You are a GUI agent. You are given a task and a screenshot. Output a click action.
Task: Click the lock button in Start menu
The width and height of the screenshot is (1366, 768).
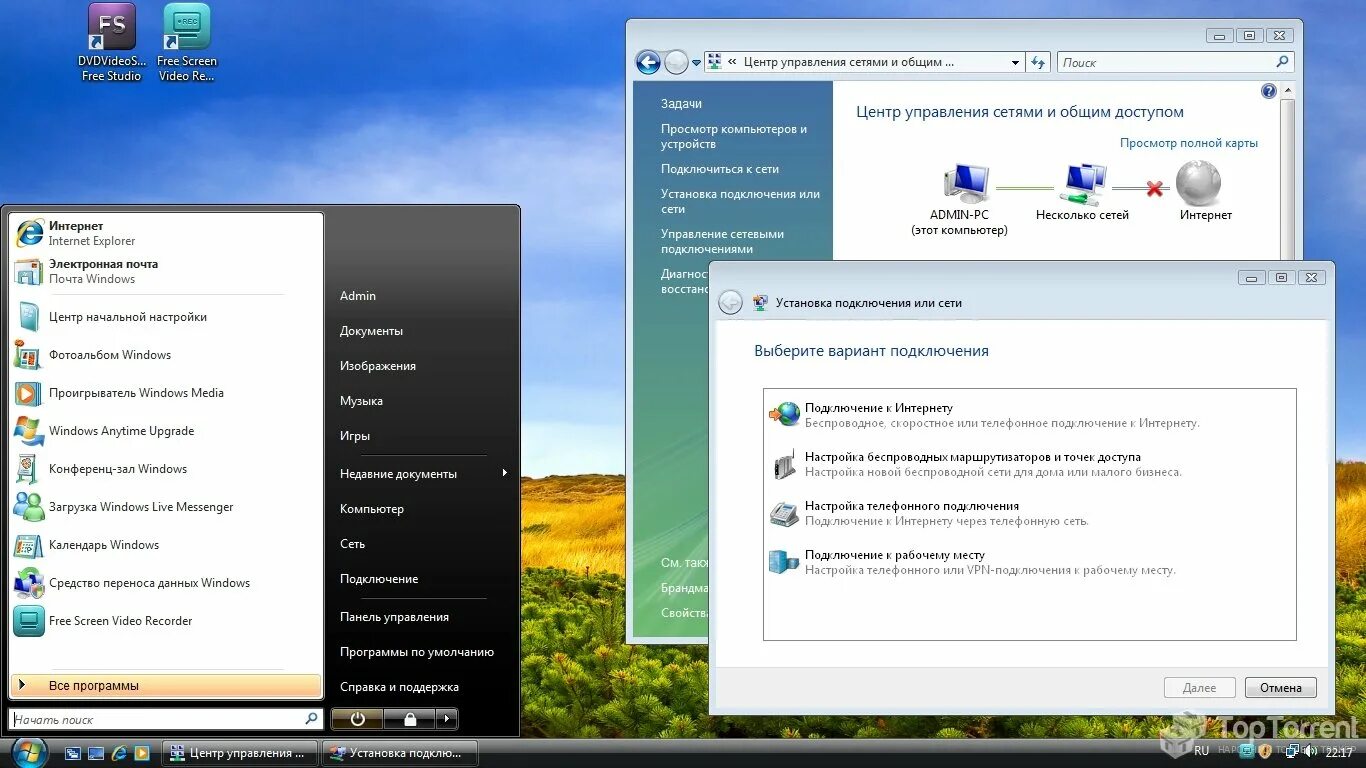pos(409,718)
